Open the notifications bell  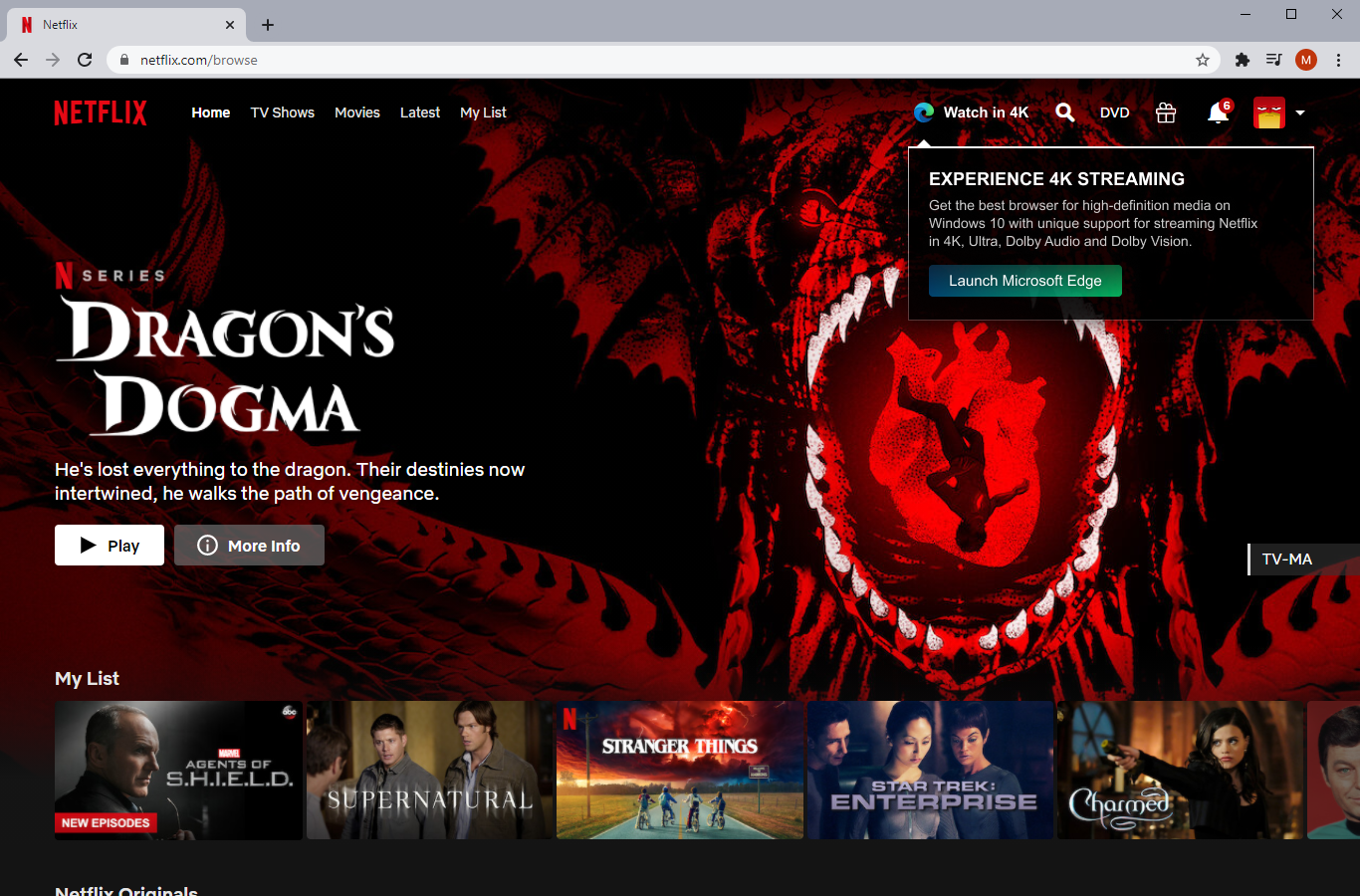[x=1218, y=112]
